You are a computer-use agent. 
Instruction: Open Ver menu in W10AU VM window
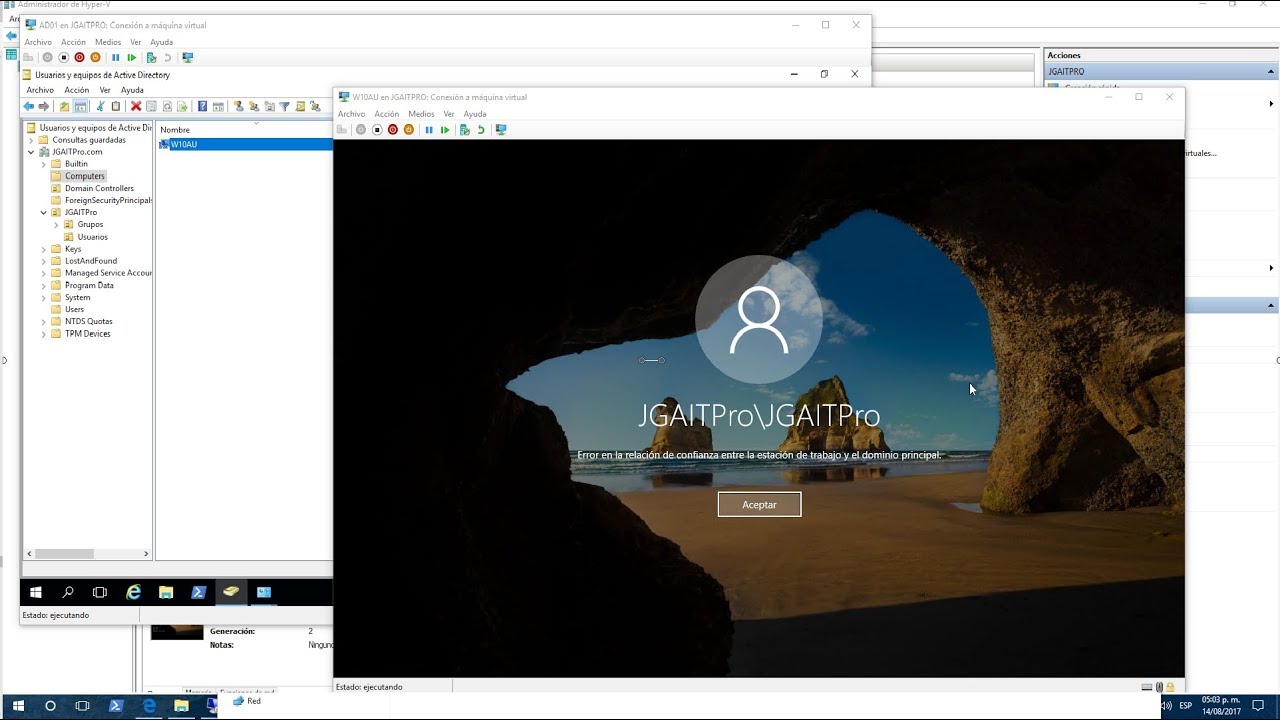tap(449, 114)
